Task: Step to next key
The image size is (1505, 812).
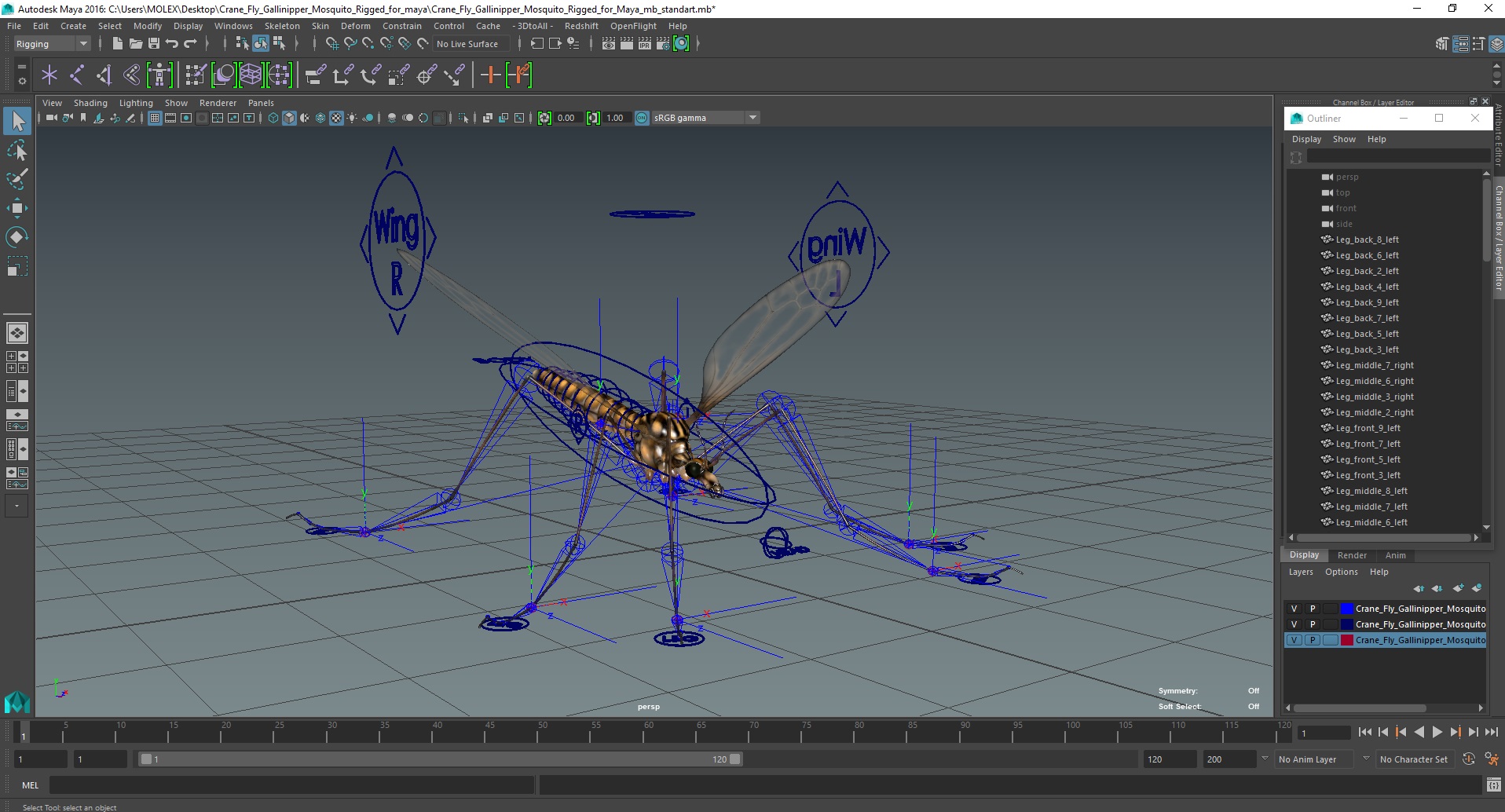Action: pyautogui.click(x=1455, y=732)
